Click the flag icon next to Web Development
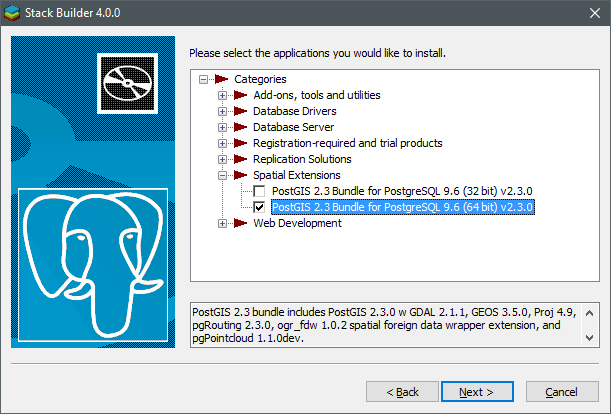The image size is (611, 414). coord(240,223)
